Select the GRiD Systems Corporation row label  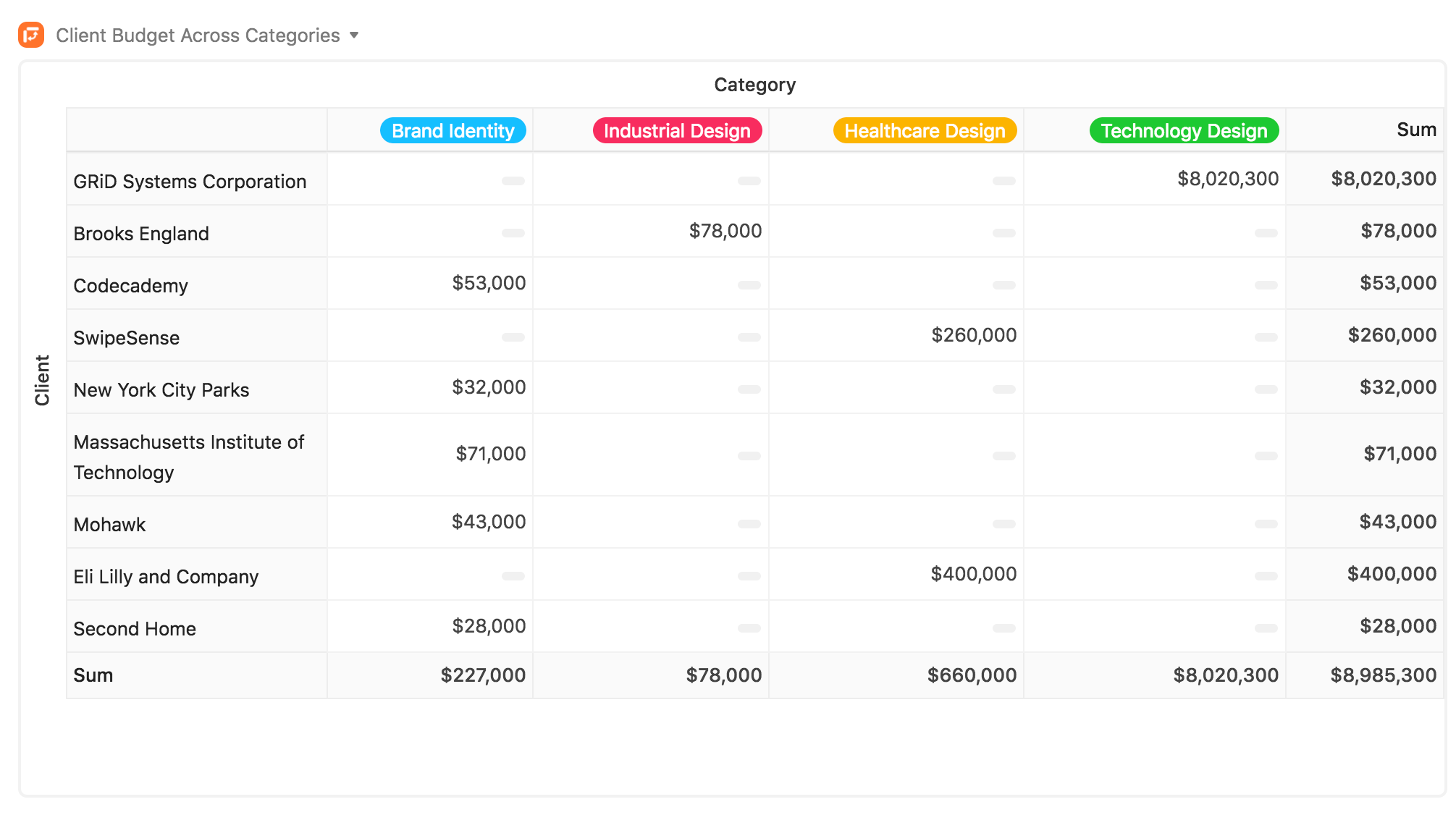(x=190, y=182)
